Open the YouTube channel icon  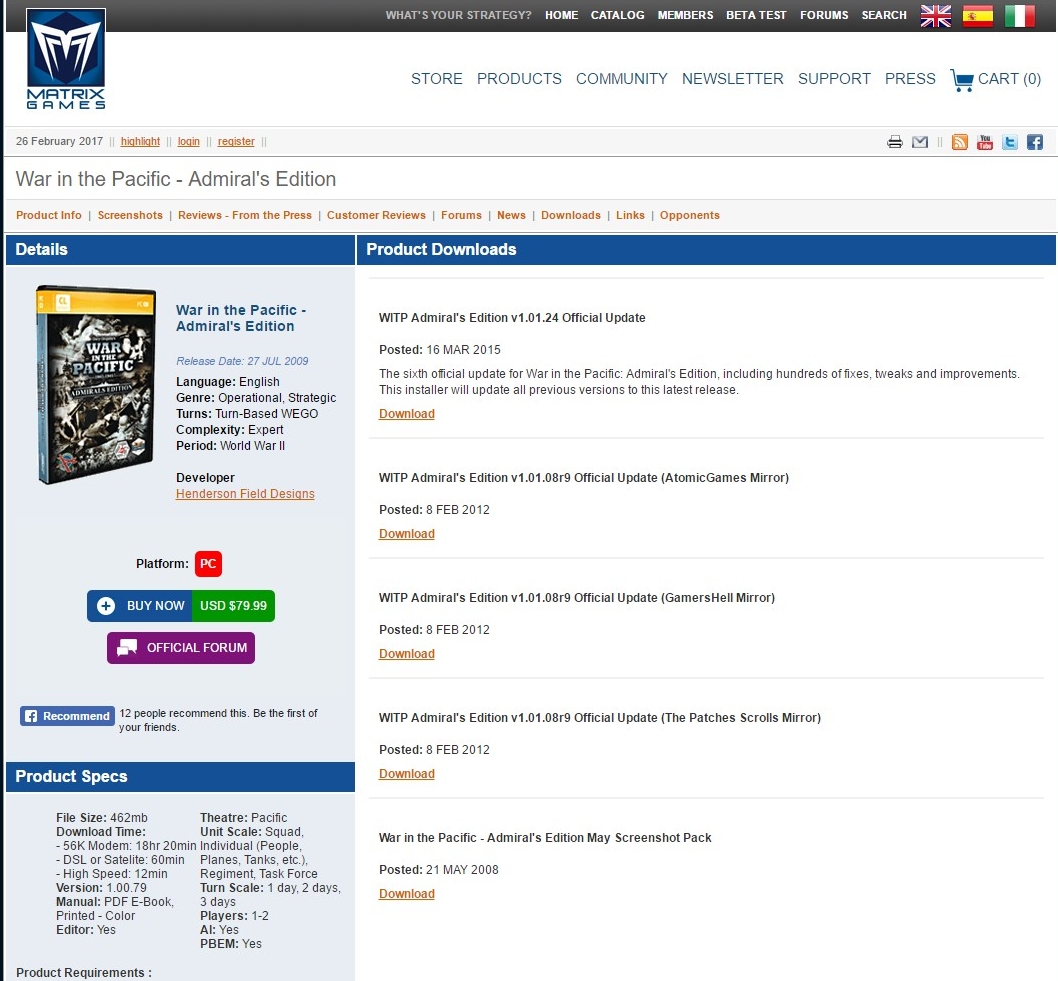click(984, 142)
